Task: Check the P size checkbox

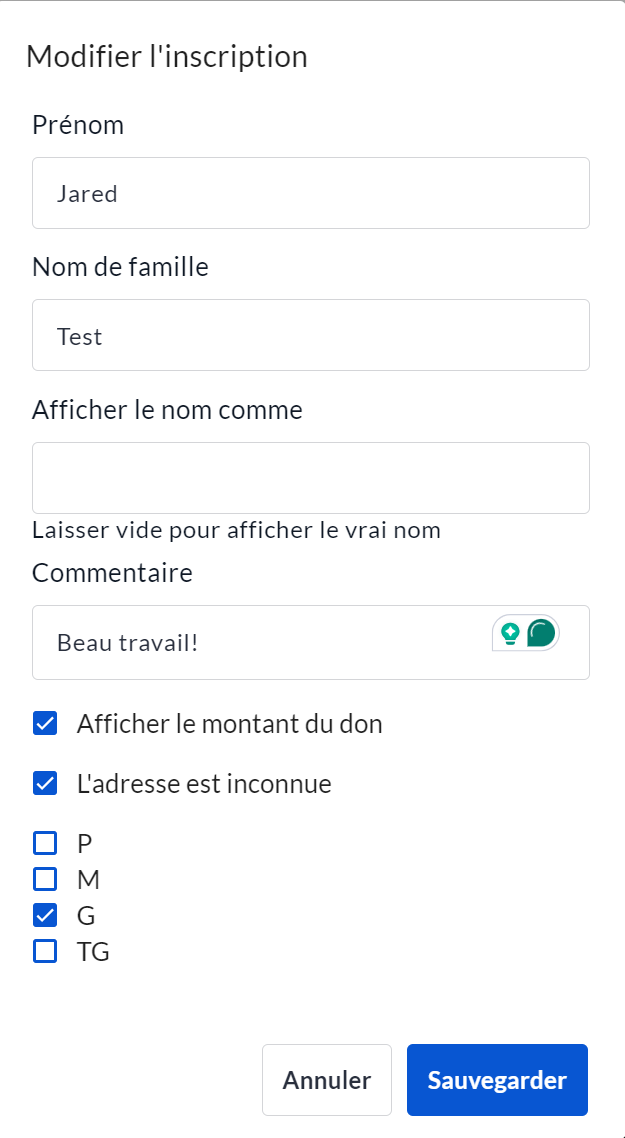Action: (45, 843)
